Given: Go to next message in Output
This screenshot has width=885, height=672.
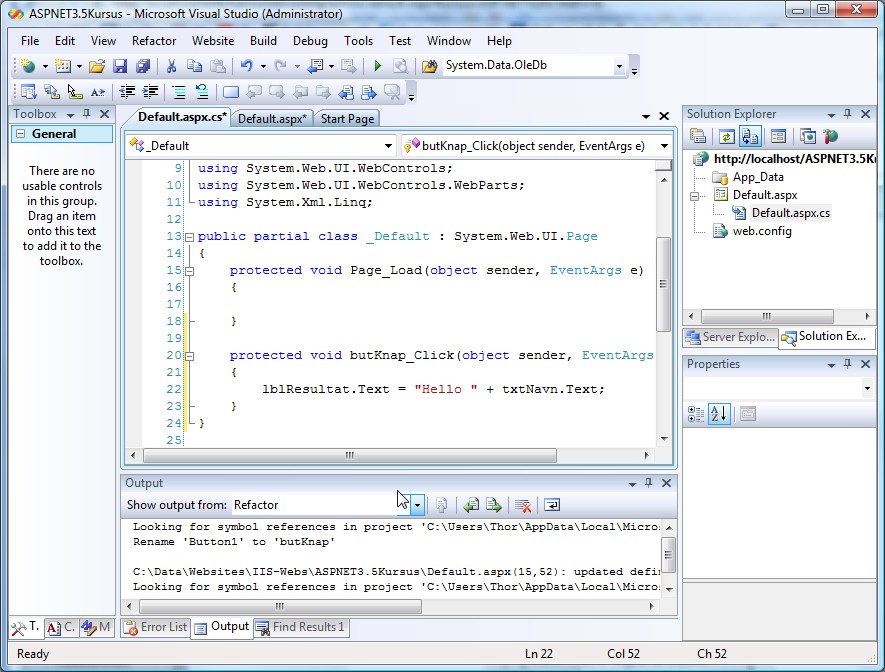Looking at the screenshot, I should tap(494, 505).
